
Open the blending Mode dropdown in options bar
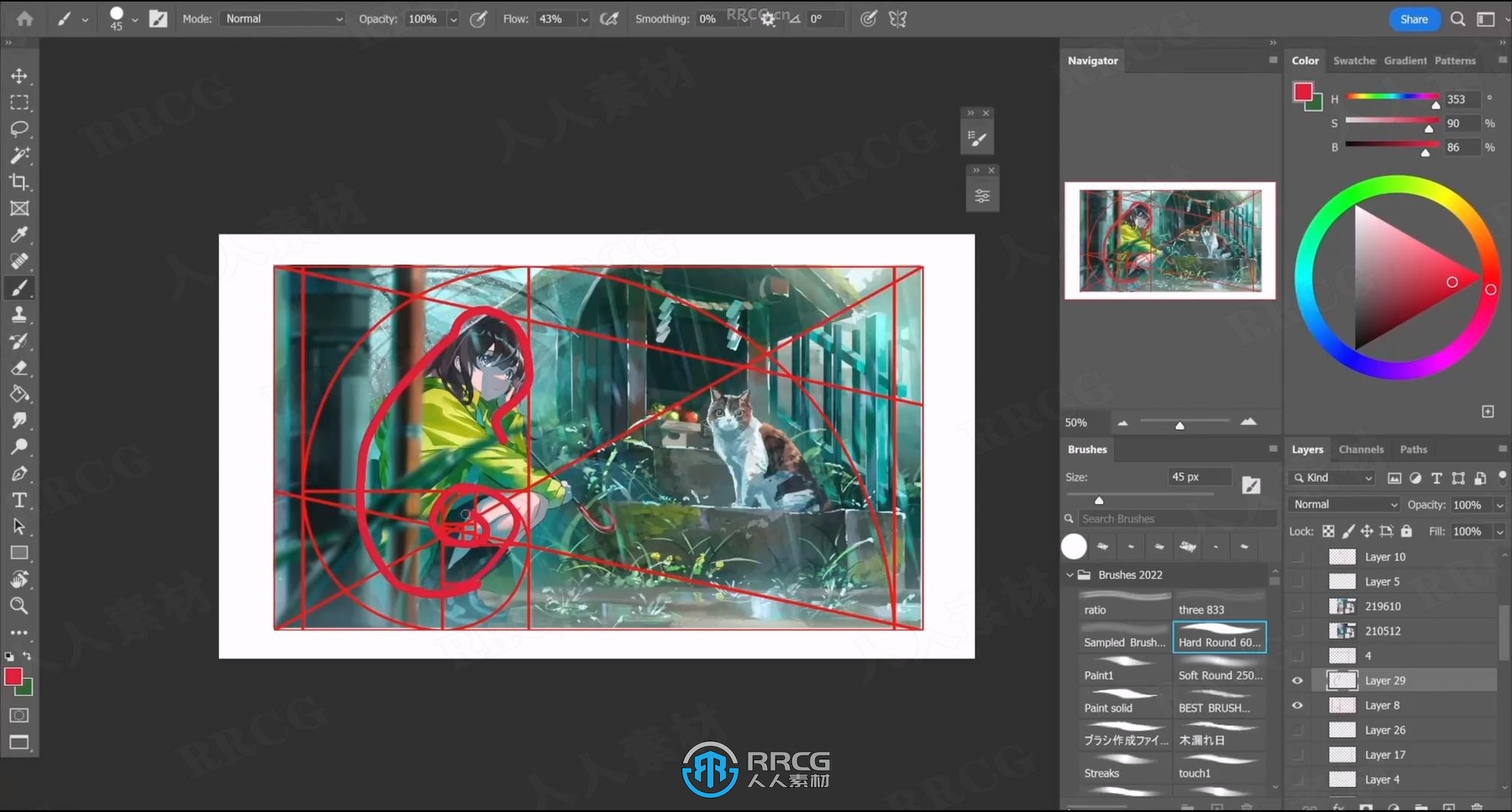pos(282,19)
